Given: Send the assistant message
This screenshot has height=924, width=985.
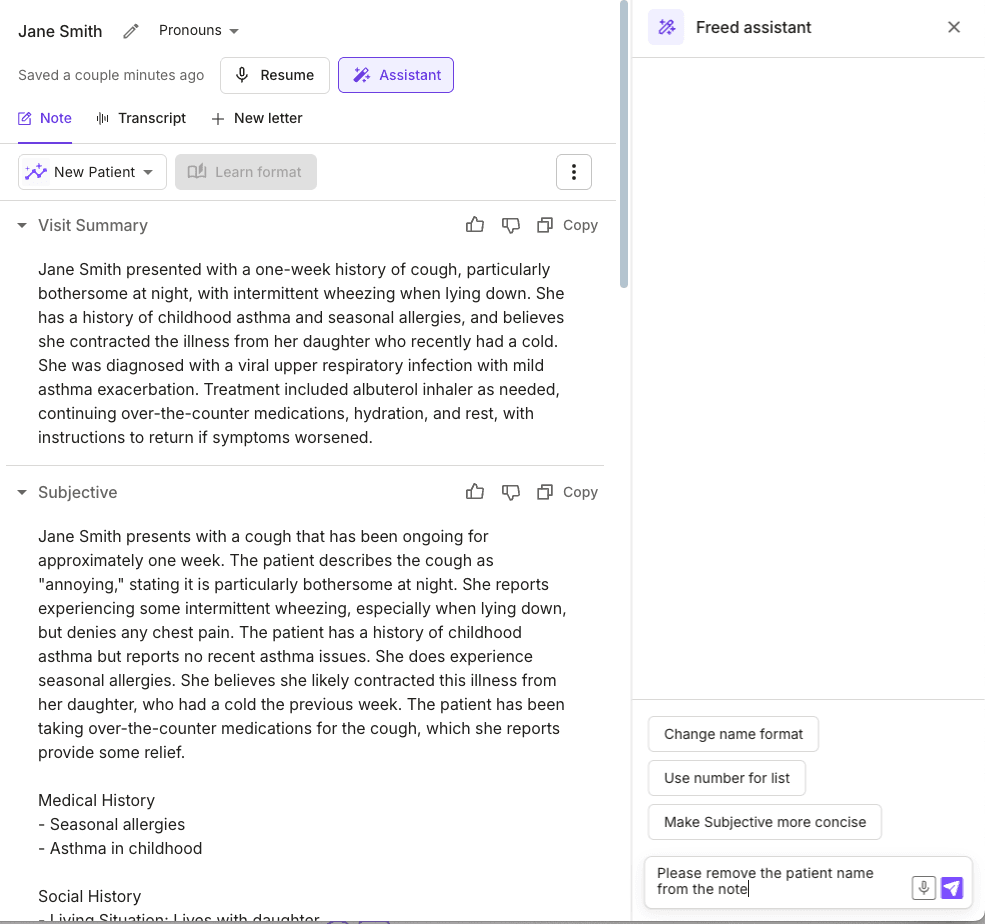Looking at the screenshot, I should pyautogui.click(x=952, y=888).
